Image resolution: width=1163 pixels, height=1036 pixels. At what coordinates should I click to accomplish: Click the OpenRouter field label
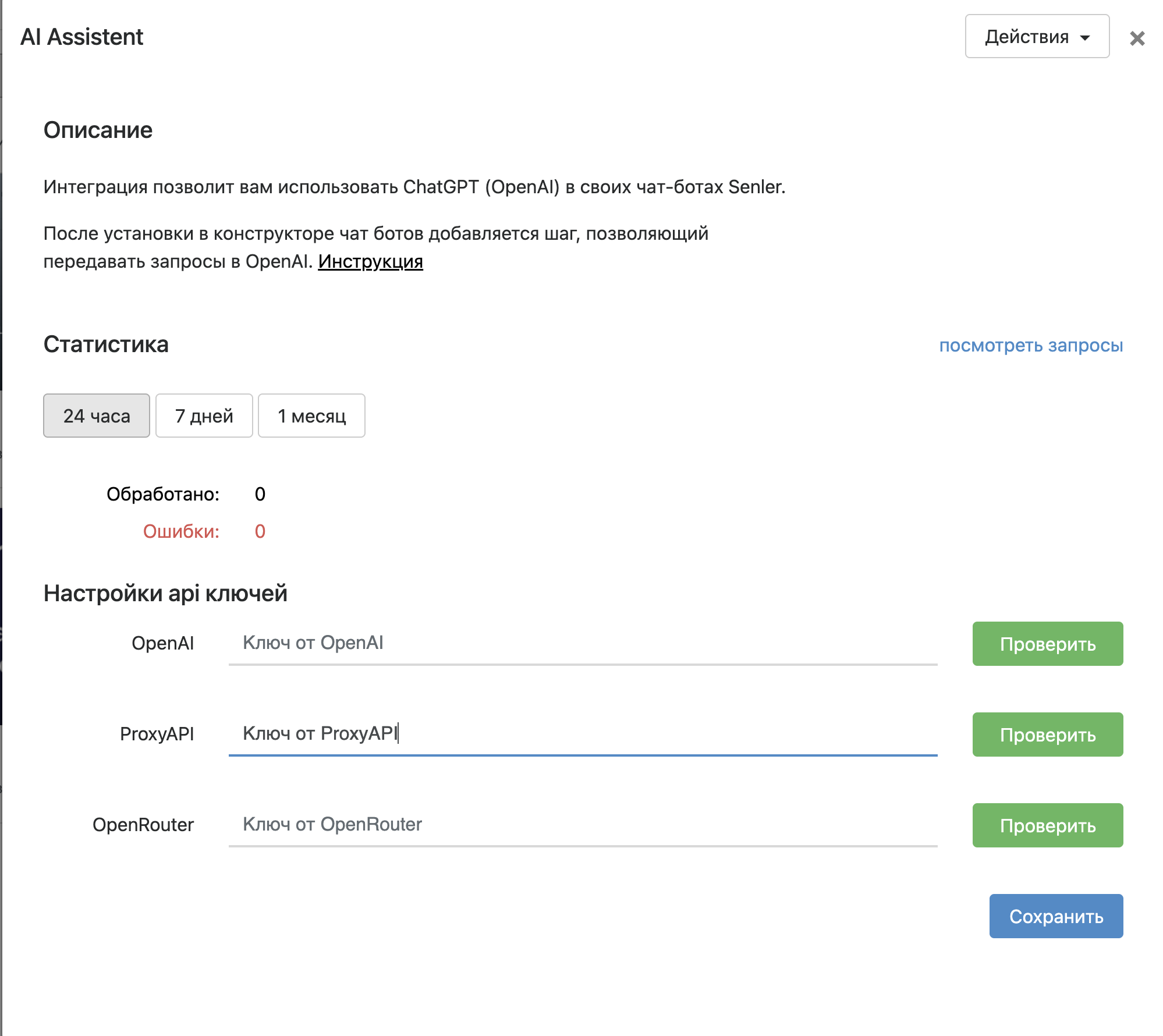point(143,825)
